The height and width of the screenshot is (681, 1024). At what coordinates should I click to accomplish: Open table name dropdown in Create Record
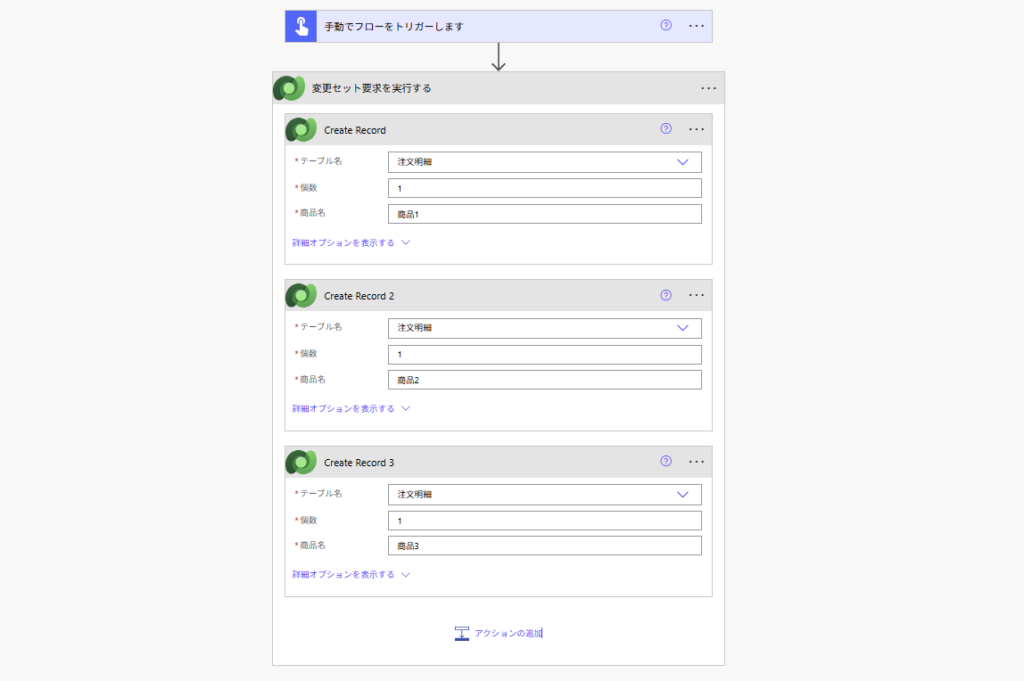[683, 162]
